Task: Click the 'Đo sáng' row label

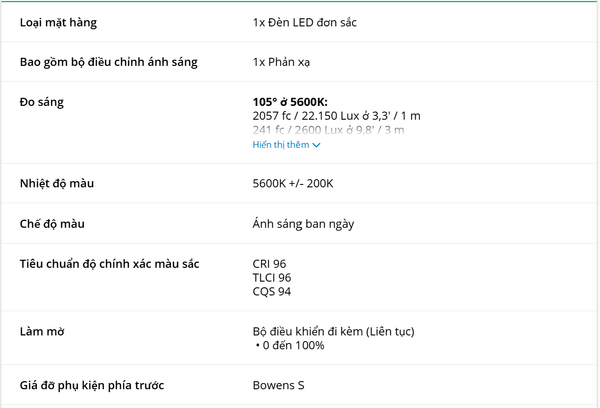Action: pos(42,102)
